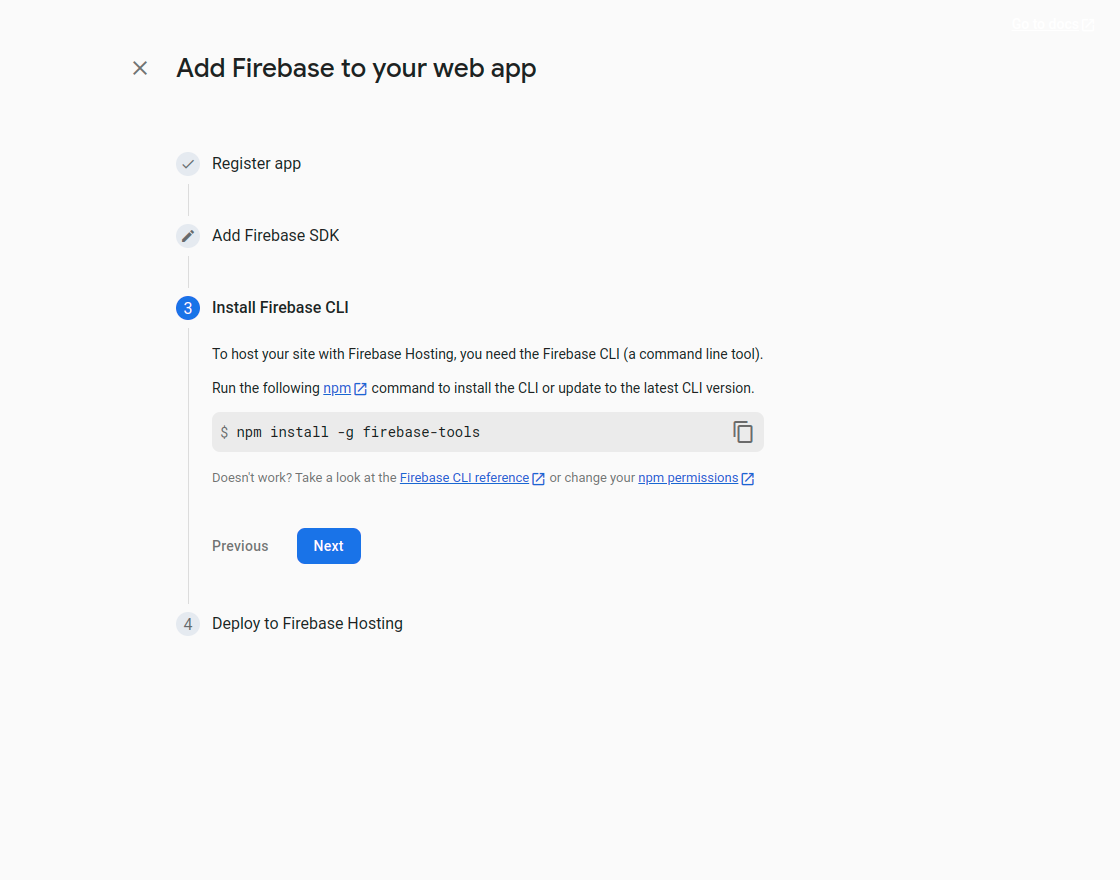Select the Install Firebase CLI step title
Image resolution: width=1120 pixels, height=880 pixels.
pyautogui.click(x=280, y=308)
